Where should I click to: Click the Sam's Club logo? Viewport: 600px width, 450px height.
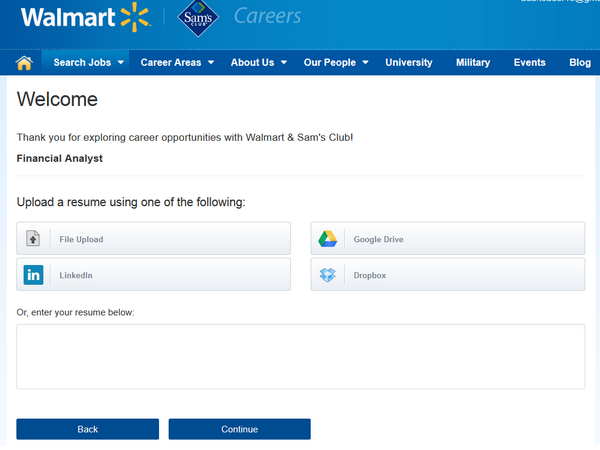tap(197, 18)
